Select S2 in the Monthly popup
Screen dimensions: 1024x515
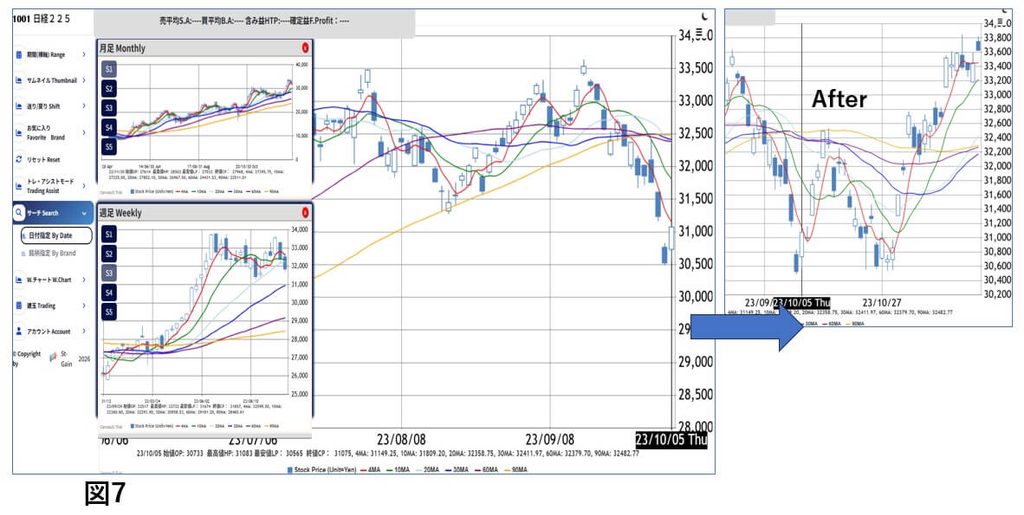click(x=109, y=88)
